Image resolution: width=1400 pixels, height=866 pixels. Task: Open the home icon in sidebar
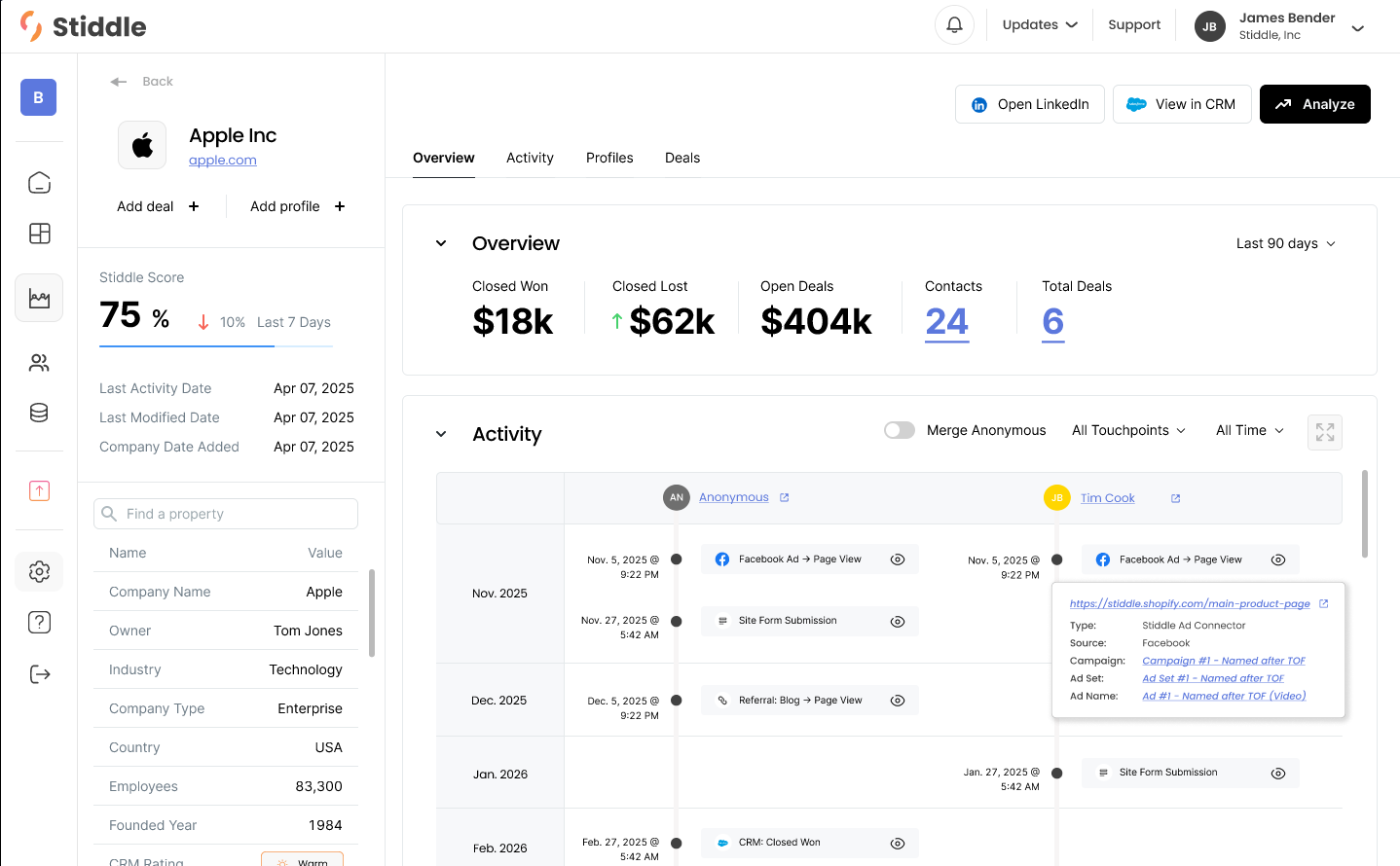click(x=39, y=183)
